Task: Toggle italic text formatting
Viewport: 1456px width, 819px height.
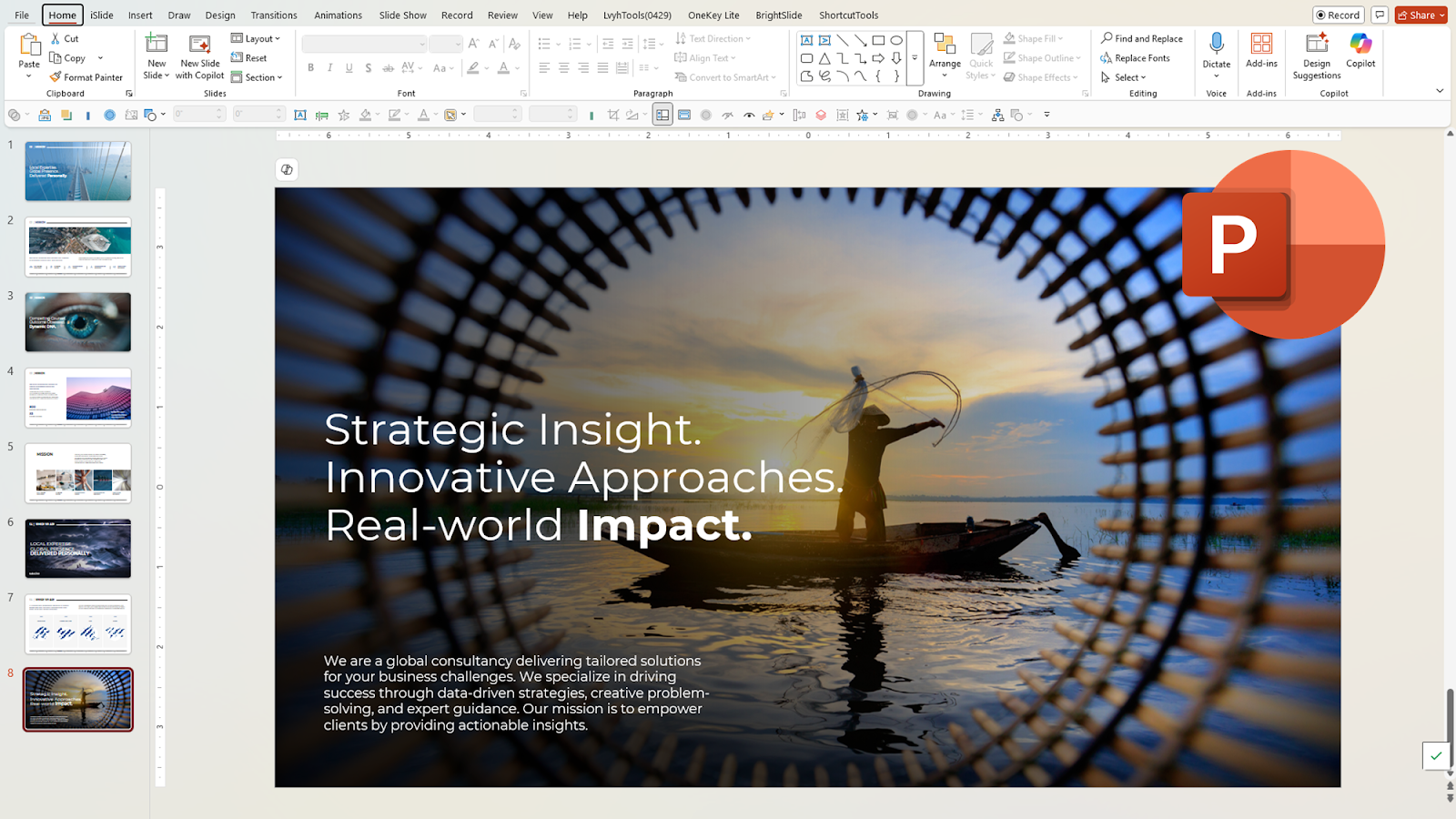Action: [329, 67]
